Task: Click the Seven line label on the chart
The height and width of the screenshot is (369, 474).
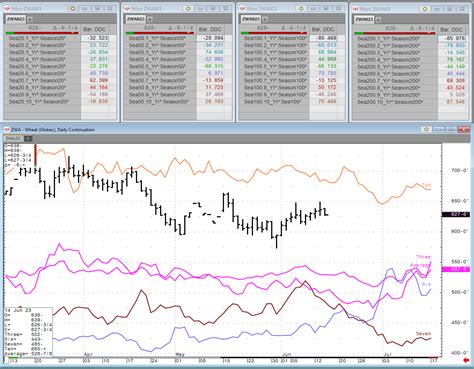Action: pyautogui.click(x=423, y=333)
